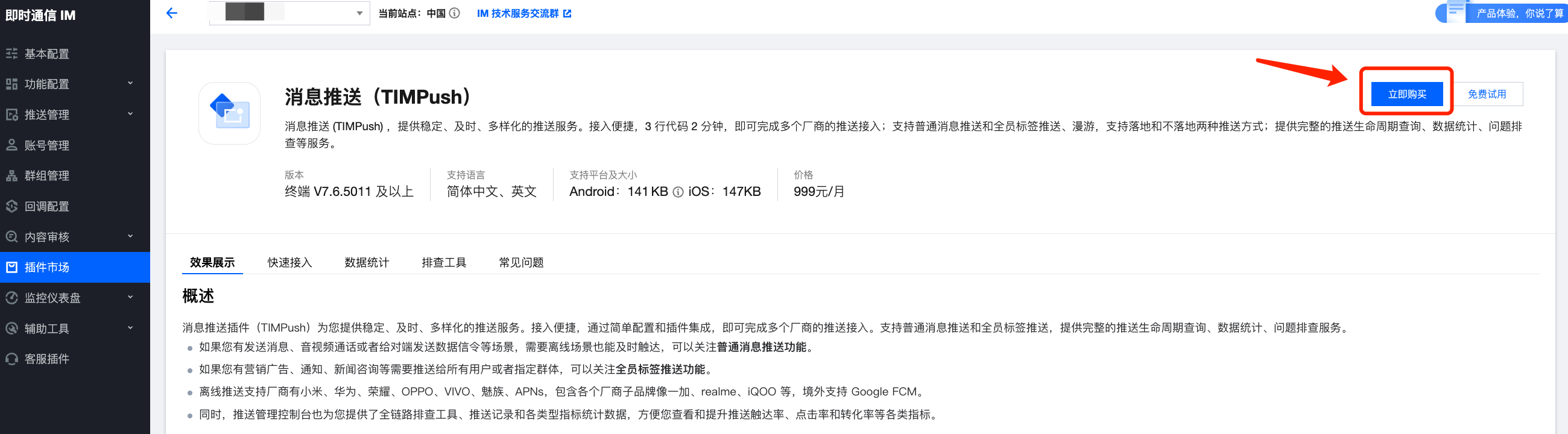The height and width of the screenshot is (434, 1568).
Task: Click the 监控仪表盘 gauge icon
Action: pos(11,298)
